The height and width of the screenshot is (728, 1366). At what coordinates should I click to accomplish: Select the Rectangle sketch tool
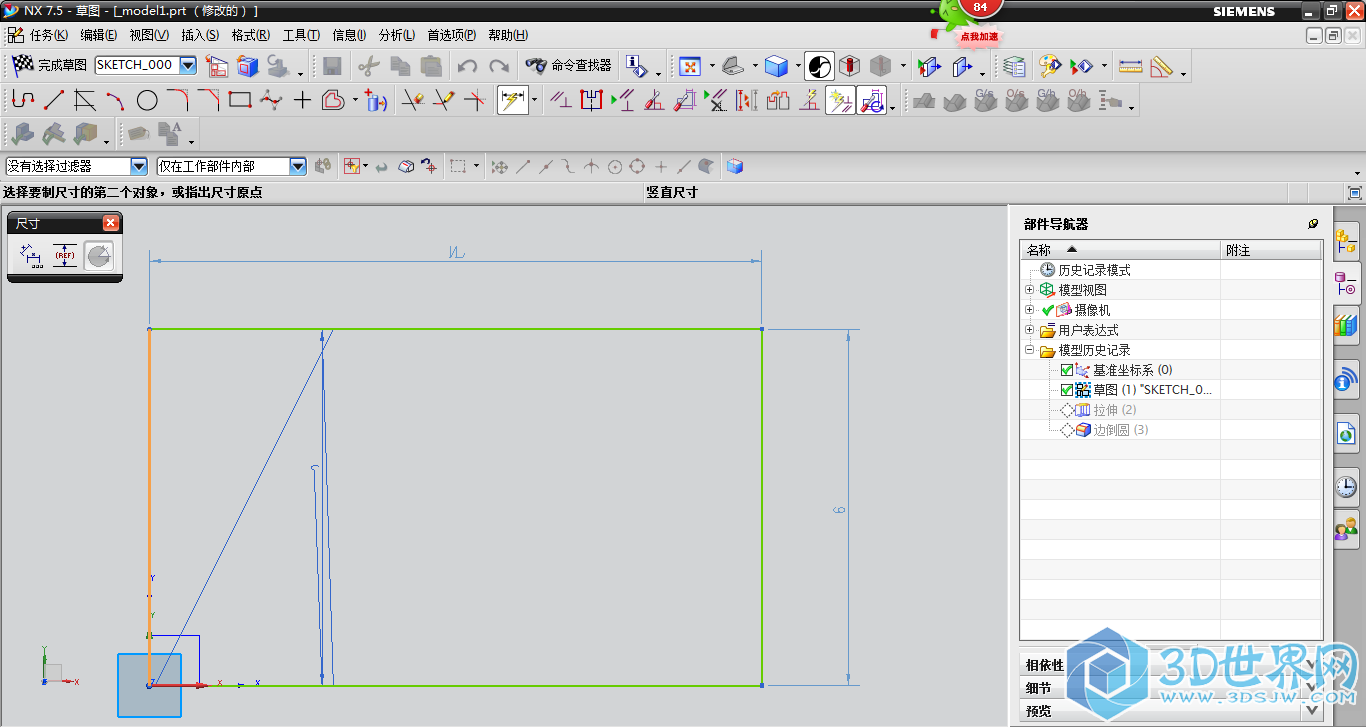click(240, 100)
